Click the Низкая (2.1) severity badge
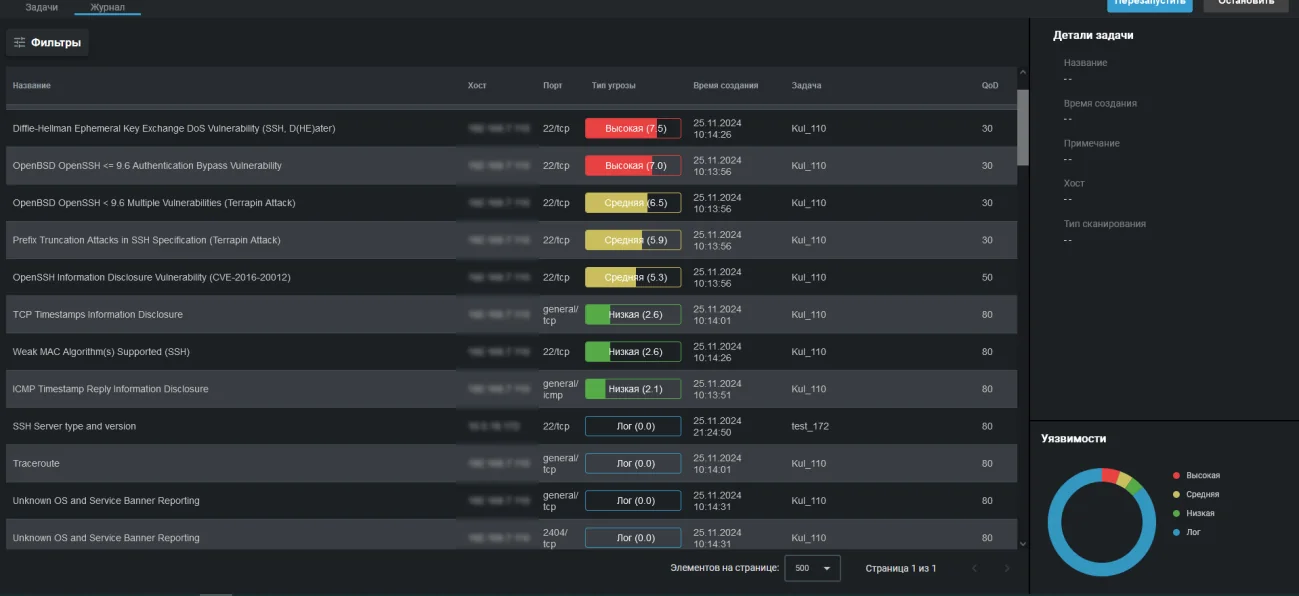Screen dimensions: 1299x596 click(633, 389)
